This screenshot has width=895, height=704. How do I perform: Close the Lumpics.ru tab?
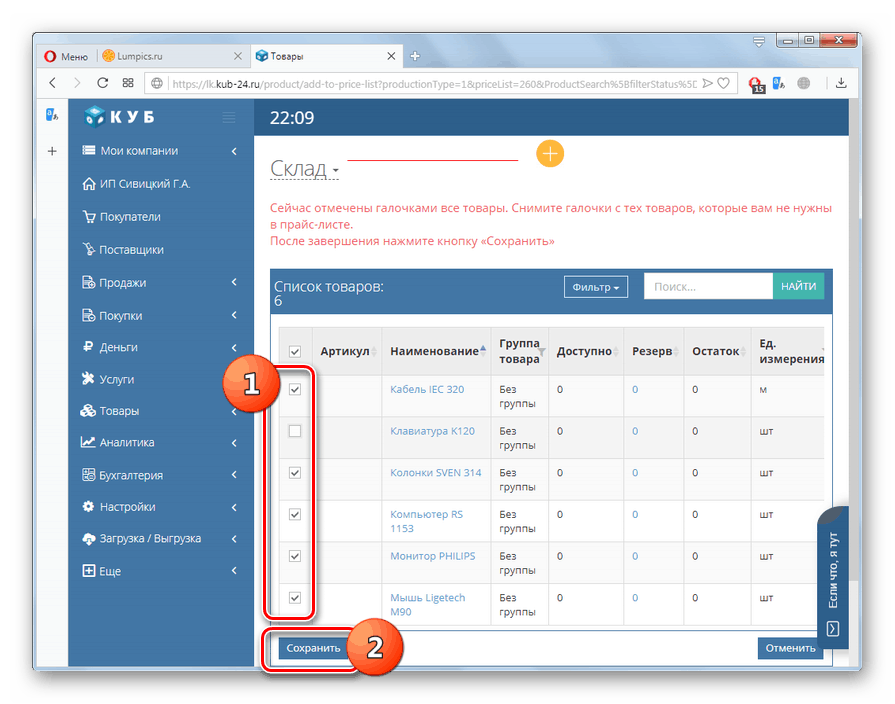[x=238, y=56]
